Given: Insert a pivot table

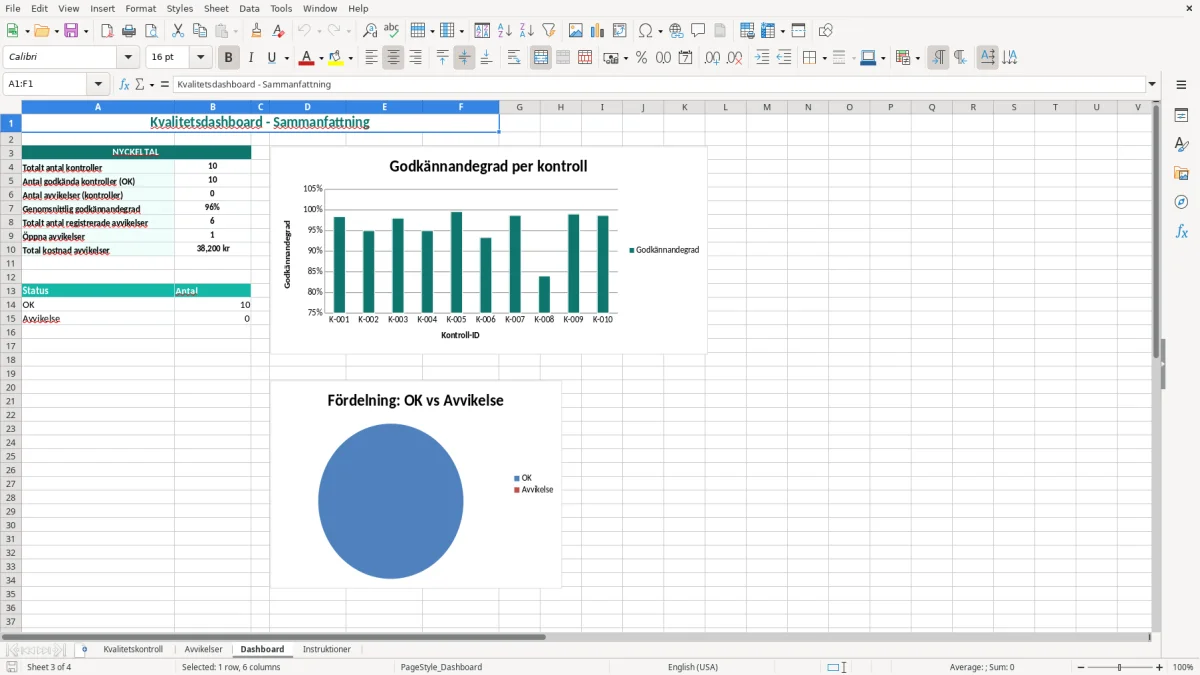Looking at the screenshot, I should [x=619, y=31].
